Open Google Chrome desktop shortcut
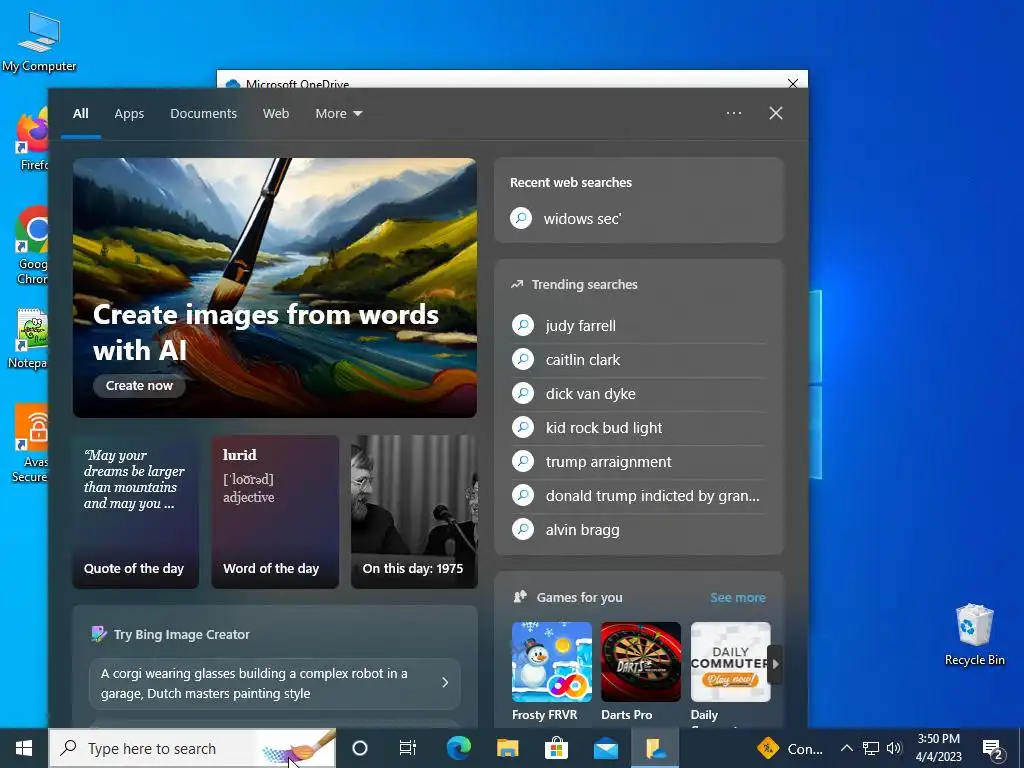1024x768 pixels. coord(31,245)
